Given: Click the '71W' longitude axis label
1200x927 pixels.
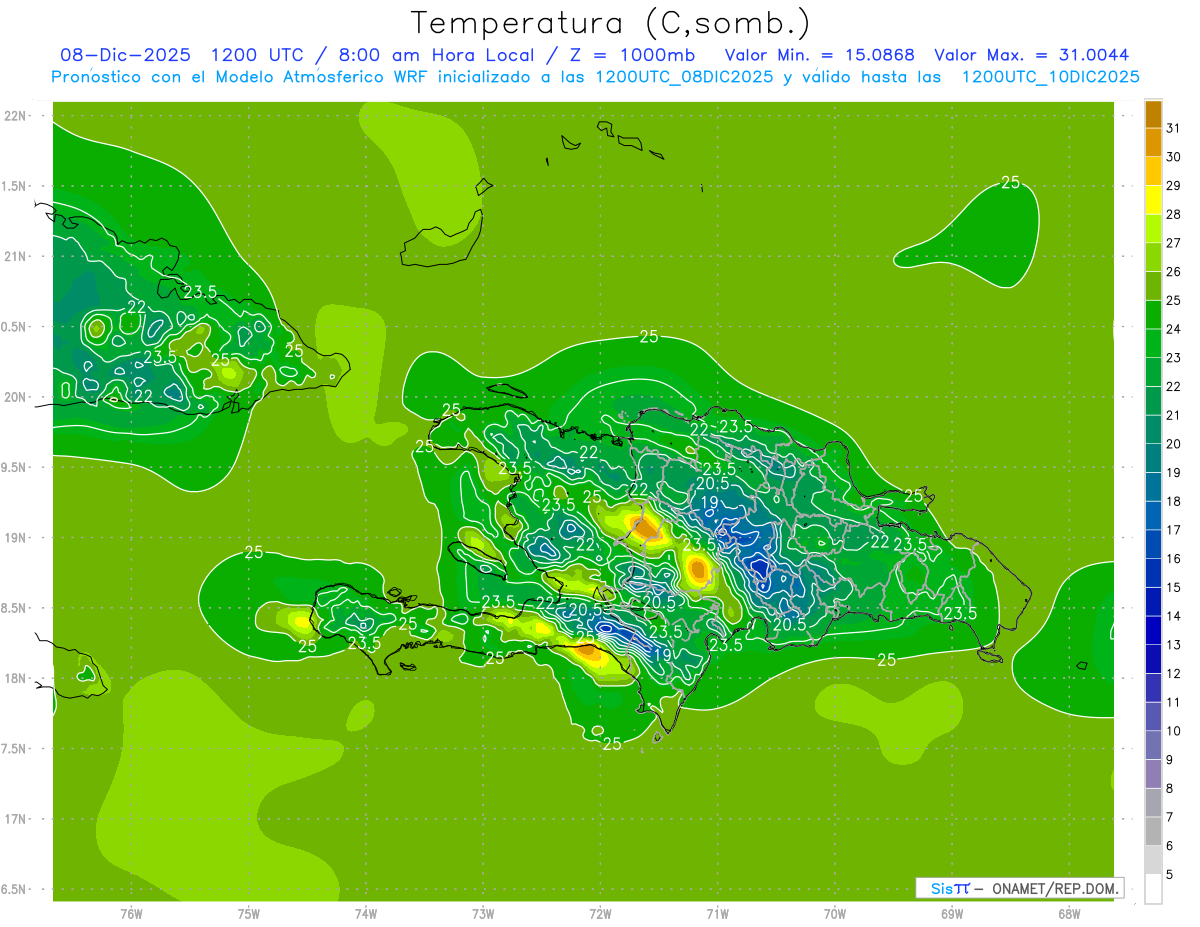Looking at the screenshot, I should coord(717,913).
